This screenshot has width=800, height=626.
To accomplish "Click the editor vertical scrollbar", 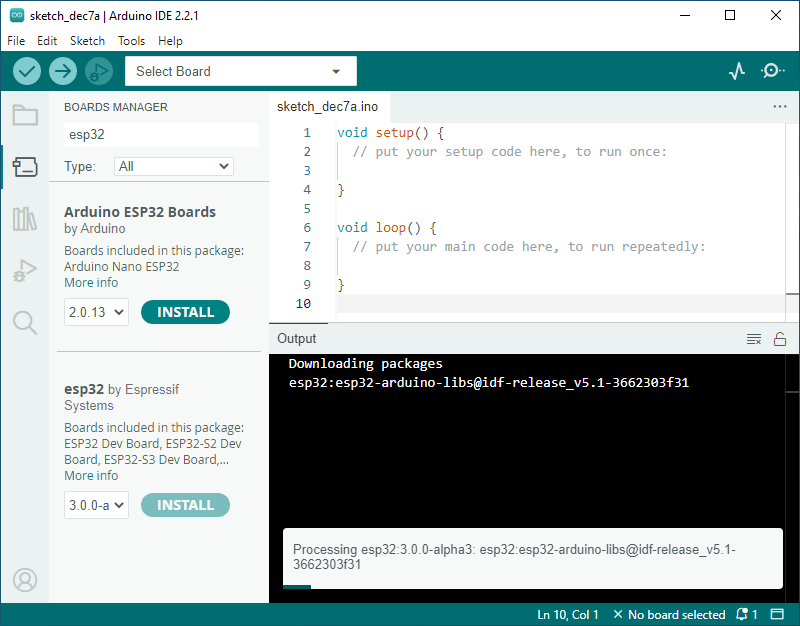I will 792,222.
